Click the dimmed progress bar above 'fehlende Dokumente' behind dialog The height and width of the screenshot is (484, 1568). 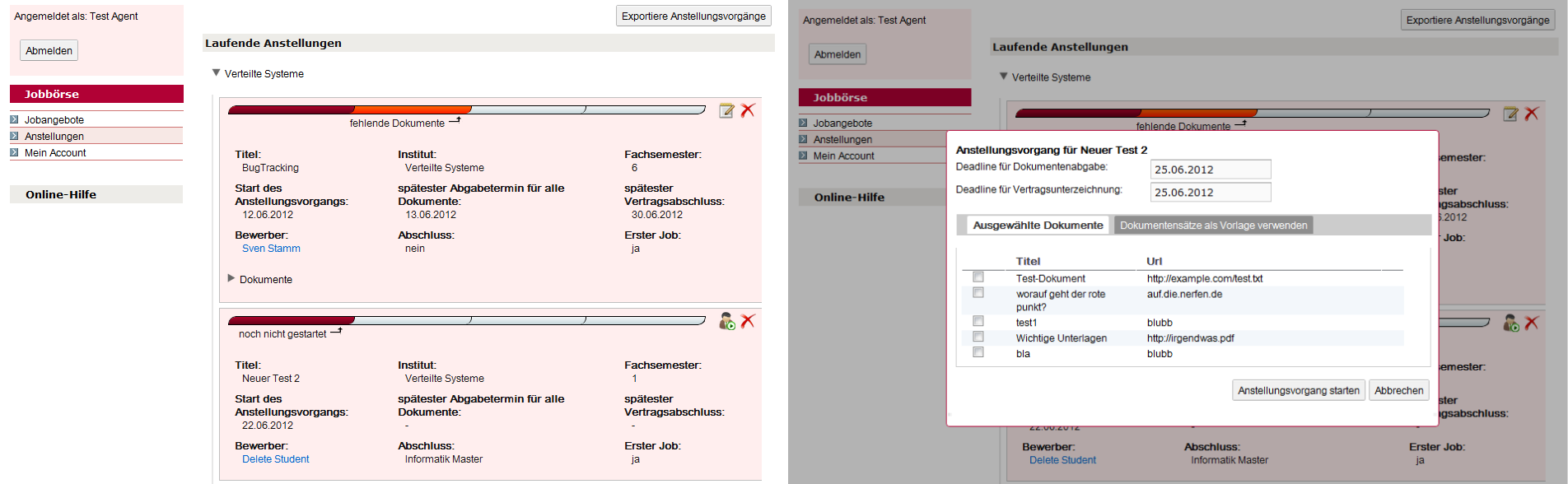click(1252, 113)
